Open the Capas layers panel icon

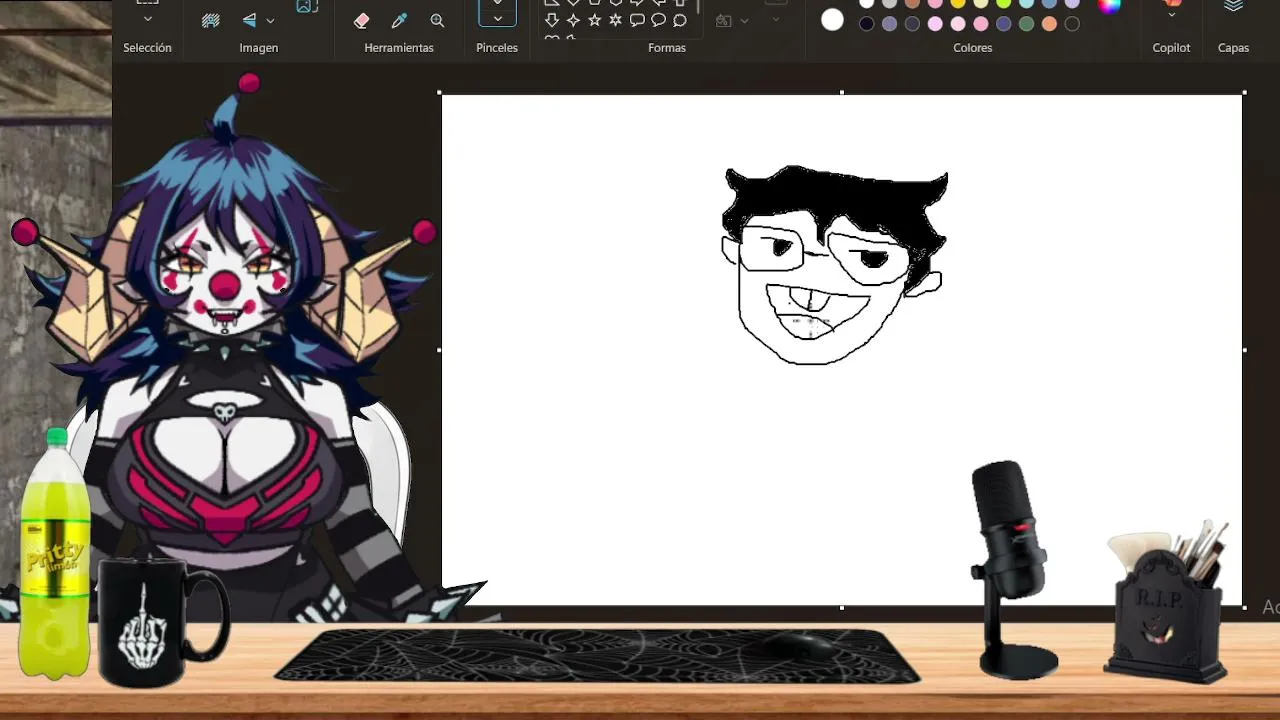[x=1233, y=6]
